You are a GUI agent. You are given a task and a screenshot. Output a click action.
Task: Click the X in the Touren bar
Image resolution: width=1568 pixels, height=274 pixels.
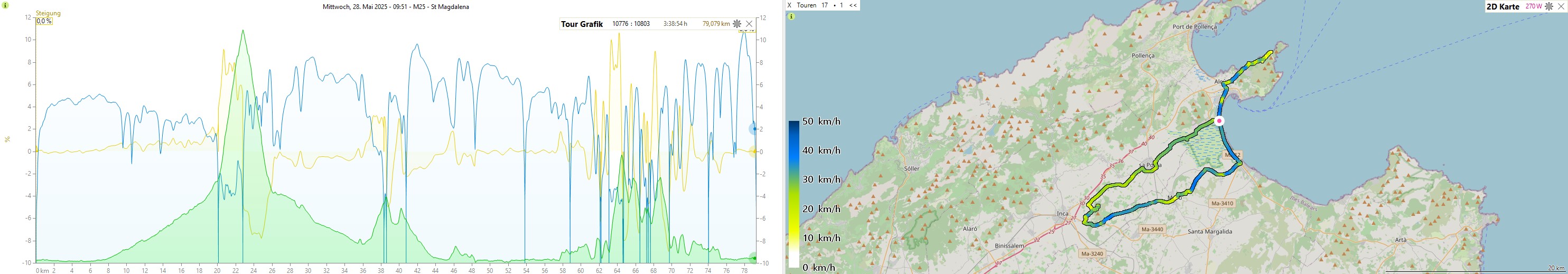789,5
